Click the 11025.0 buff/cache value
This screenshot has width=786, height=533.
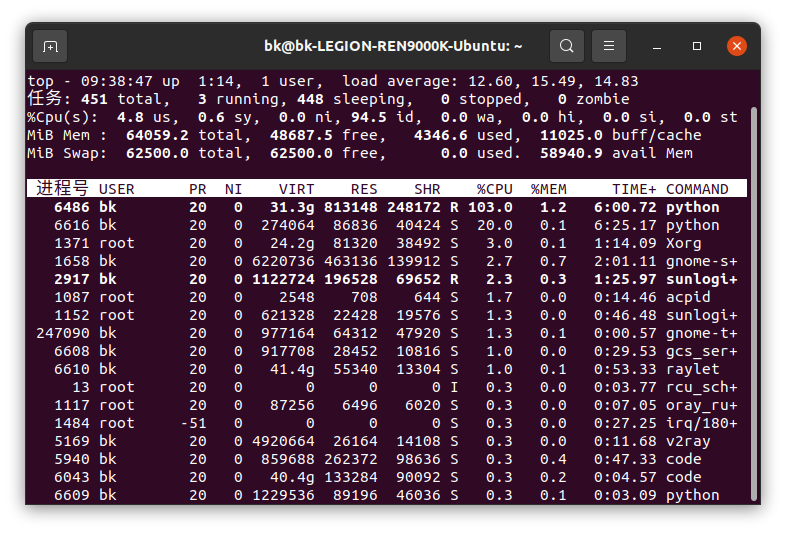[x=571, y=135]
